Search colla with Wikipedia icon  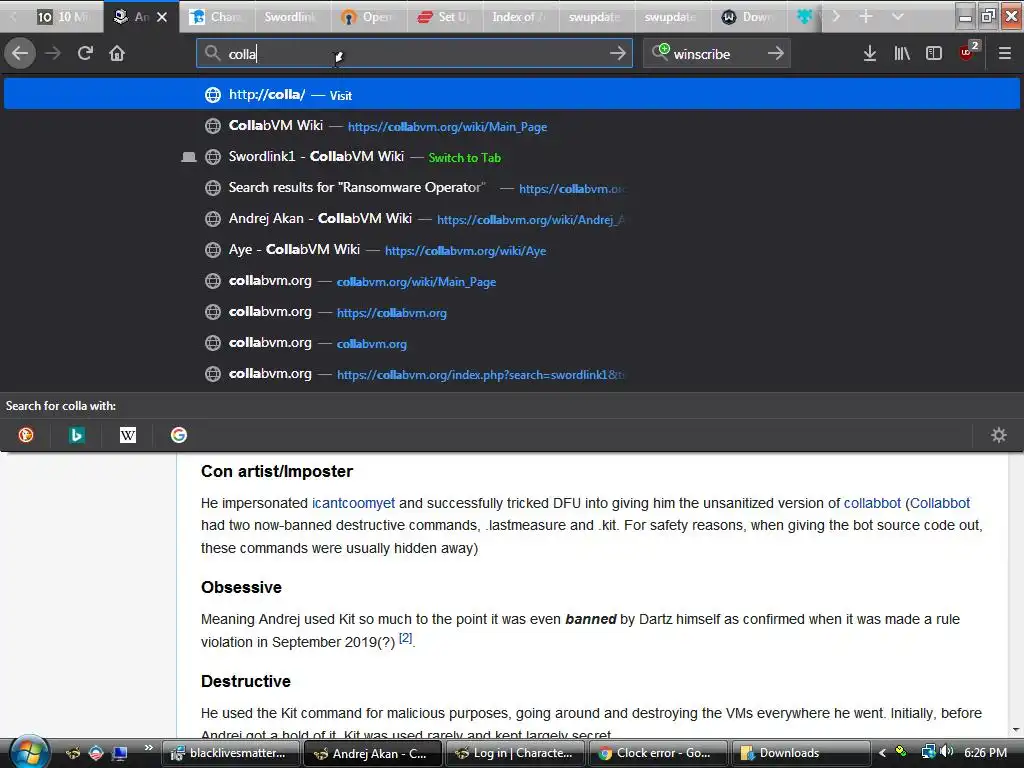128,435
